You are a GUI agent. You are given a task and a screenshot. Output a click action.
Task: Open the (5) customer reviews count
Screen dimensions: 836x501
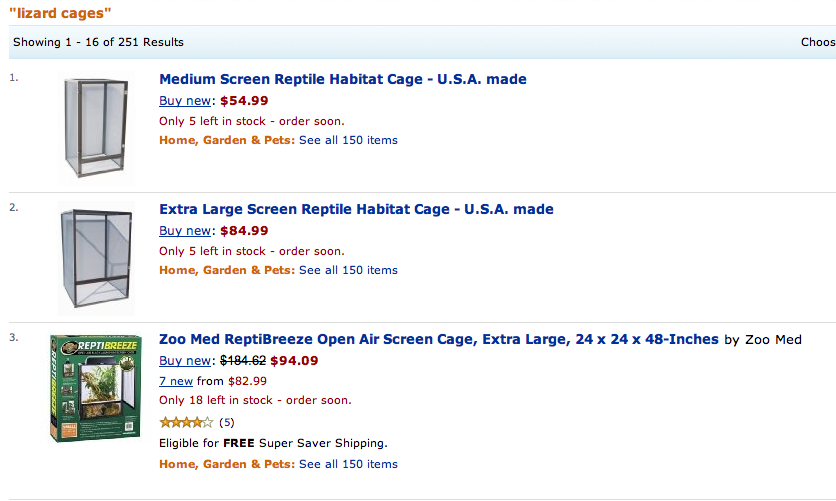[x=226, y=422]
